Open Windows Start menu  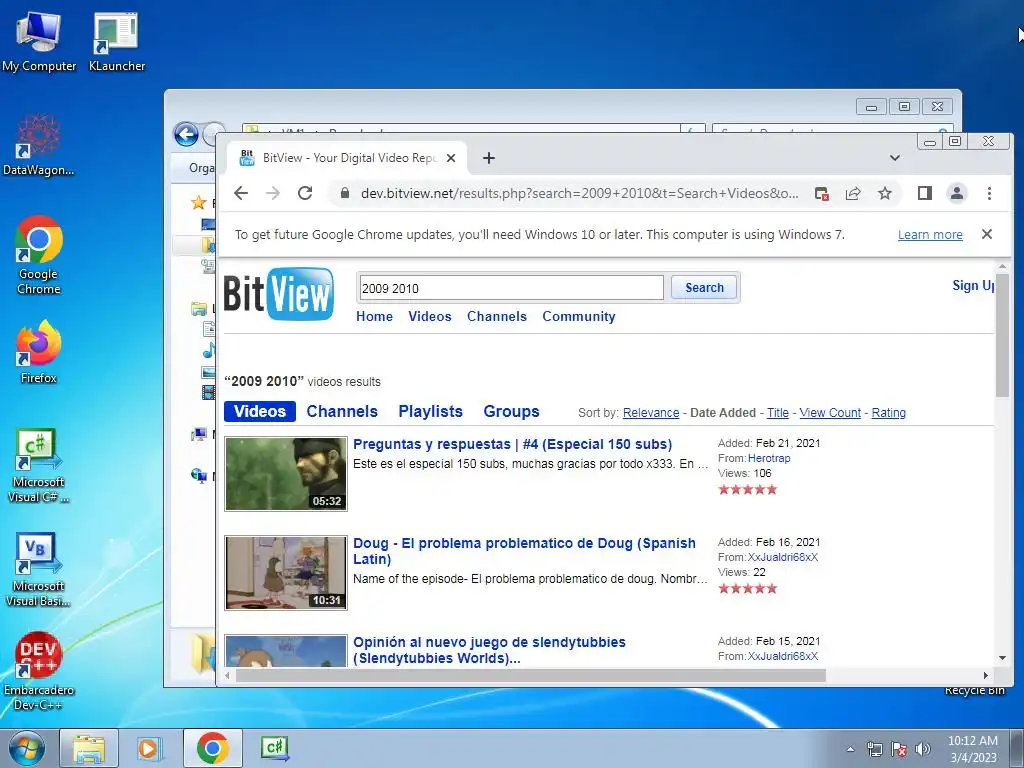(x=27, y=748)
